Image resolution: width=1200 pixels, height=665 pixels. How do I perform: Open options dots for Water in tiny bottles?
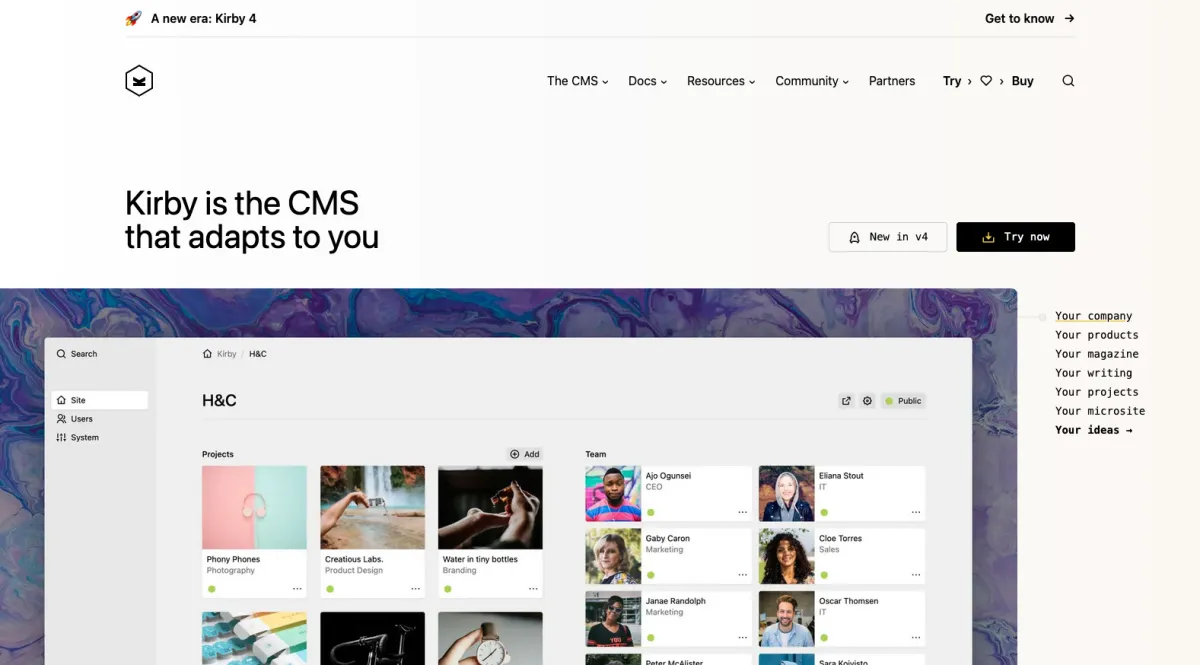(x=533, y=589)
